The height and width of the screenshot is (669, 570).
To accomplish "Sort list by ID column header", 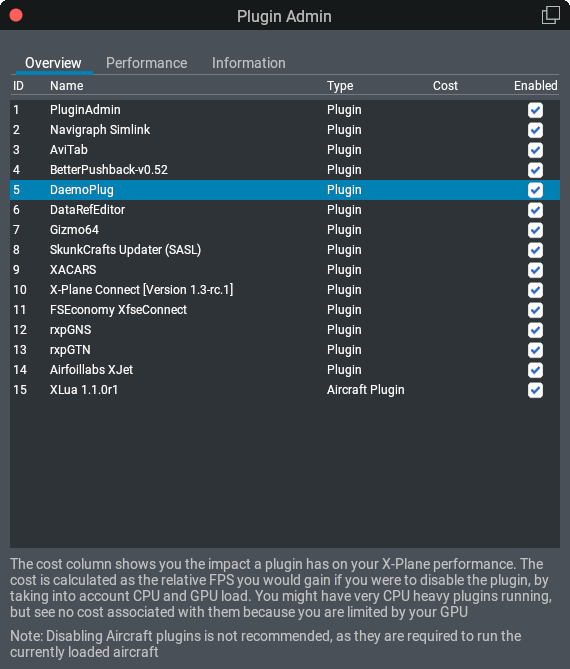I will coord(18,86).
